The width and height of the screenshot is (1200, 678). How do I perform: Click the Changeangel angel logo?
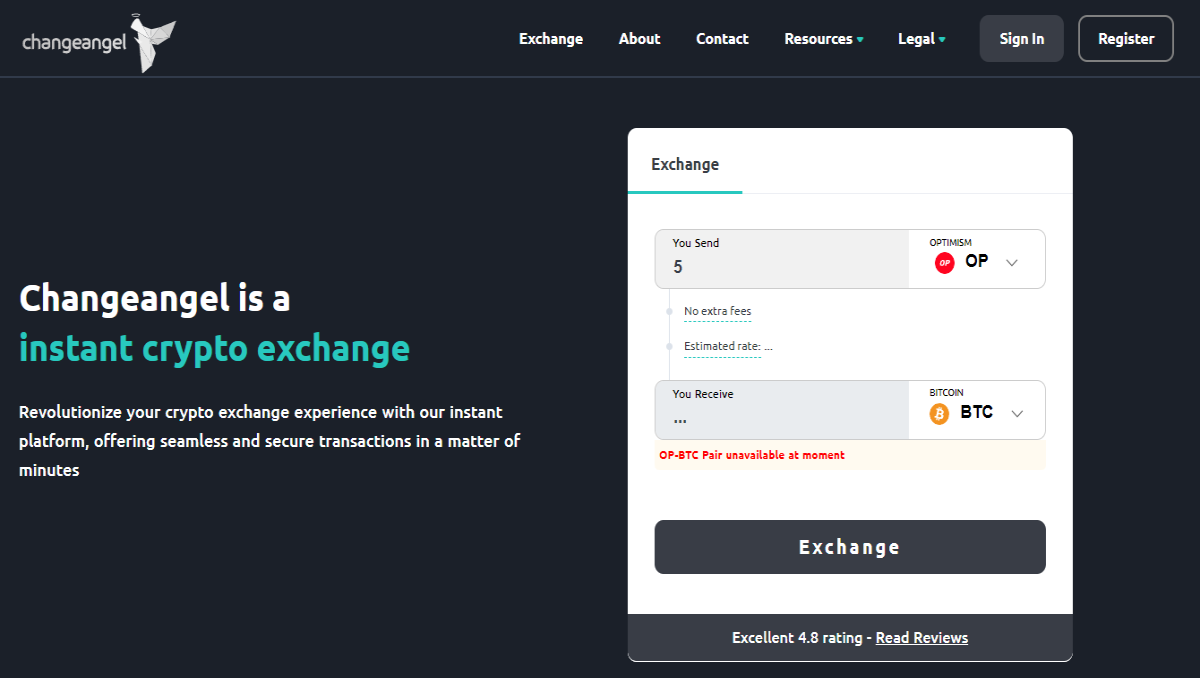(99, 43)
